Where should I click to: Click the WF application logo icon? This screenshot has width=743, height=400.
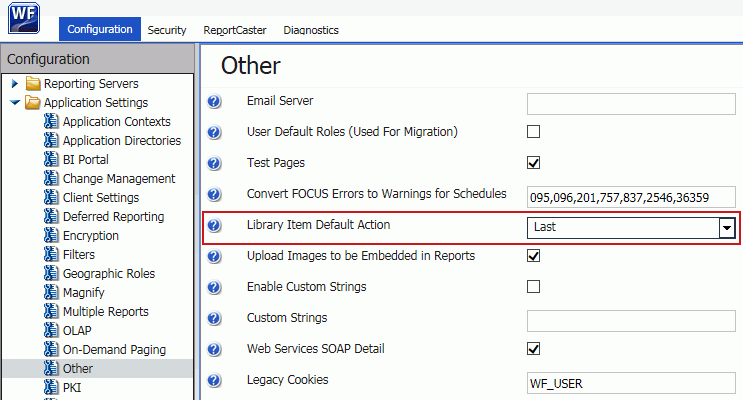24,18
